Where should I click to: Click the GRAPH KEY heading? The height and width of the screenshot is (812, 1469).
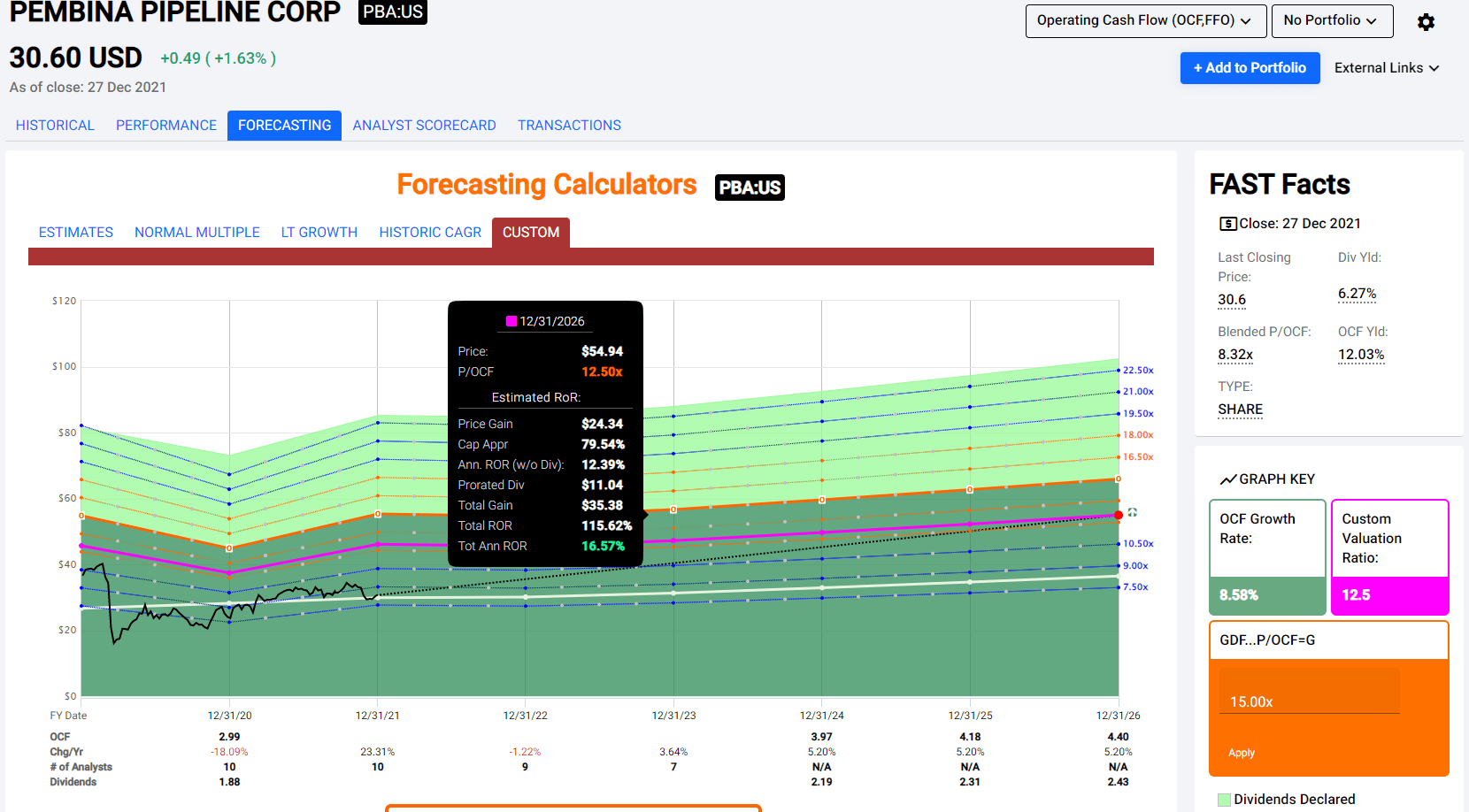click(1277, 479)
